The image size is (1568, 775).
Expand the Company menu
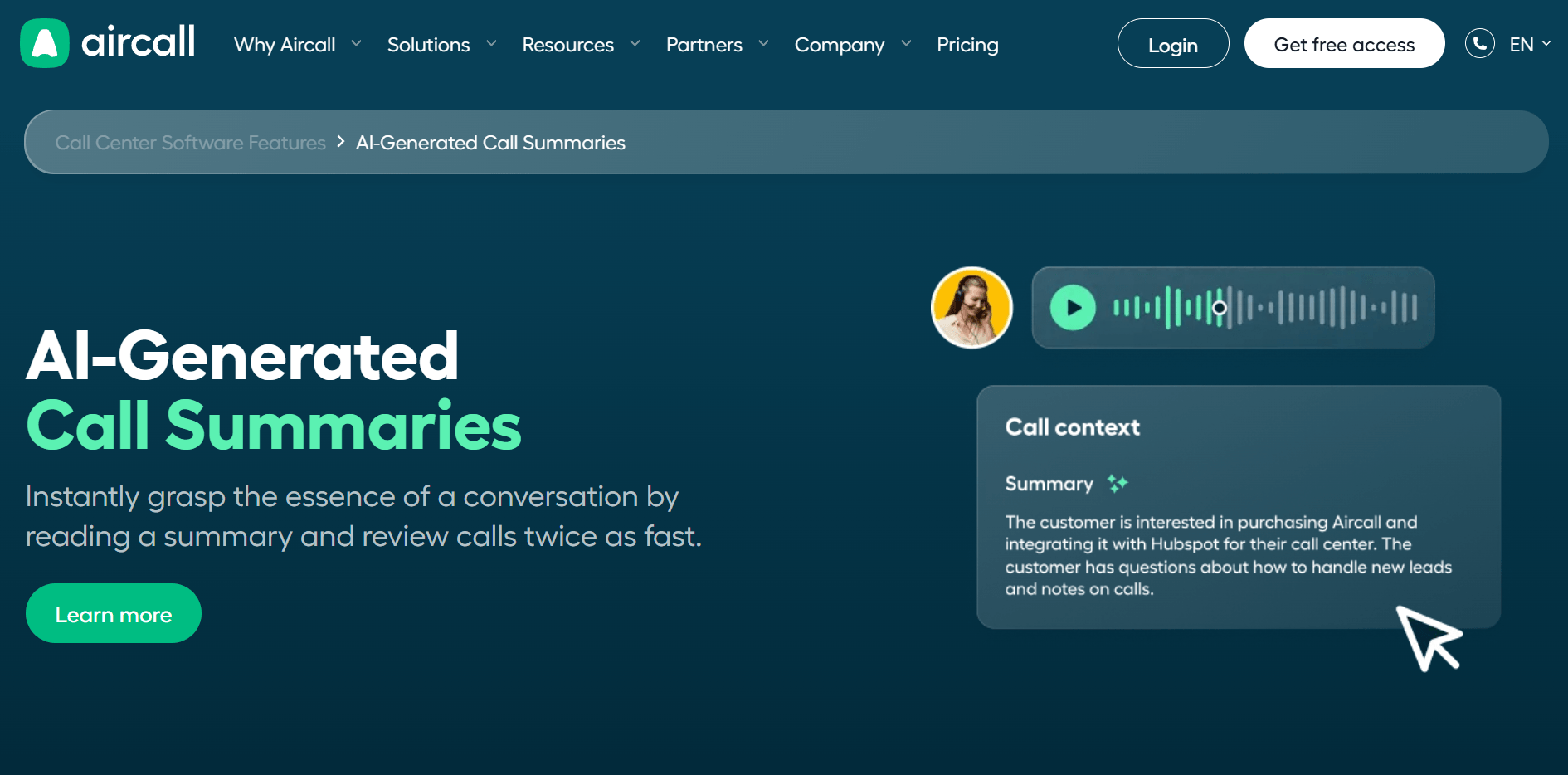pos(840,45)
